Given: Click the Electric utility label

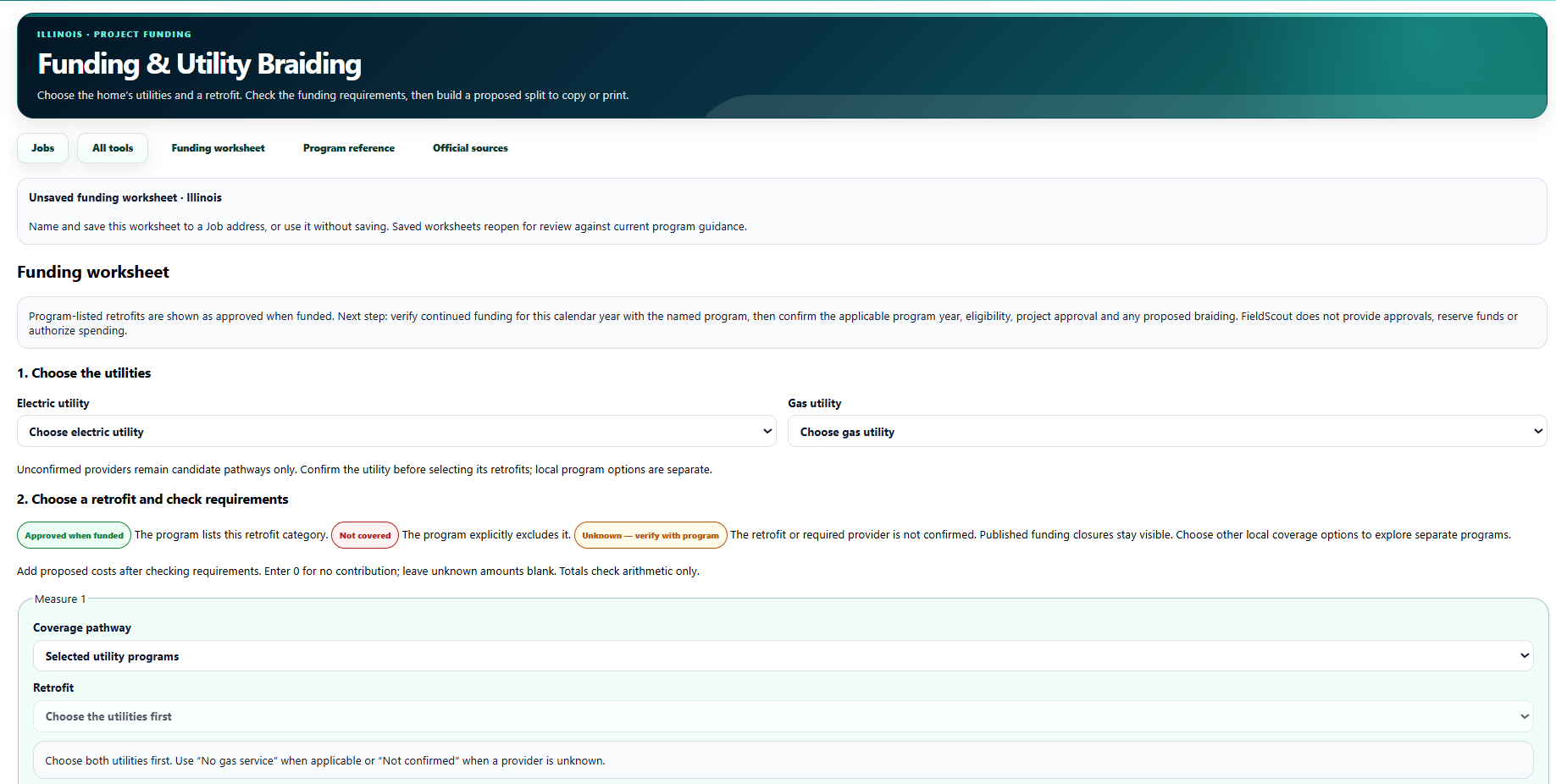Looking at the screenshot, I should (x=53, y=403).
